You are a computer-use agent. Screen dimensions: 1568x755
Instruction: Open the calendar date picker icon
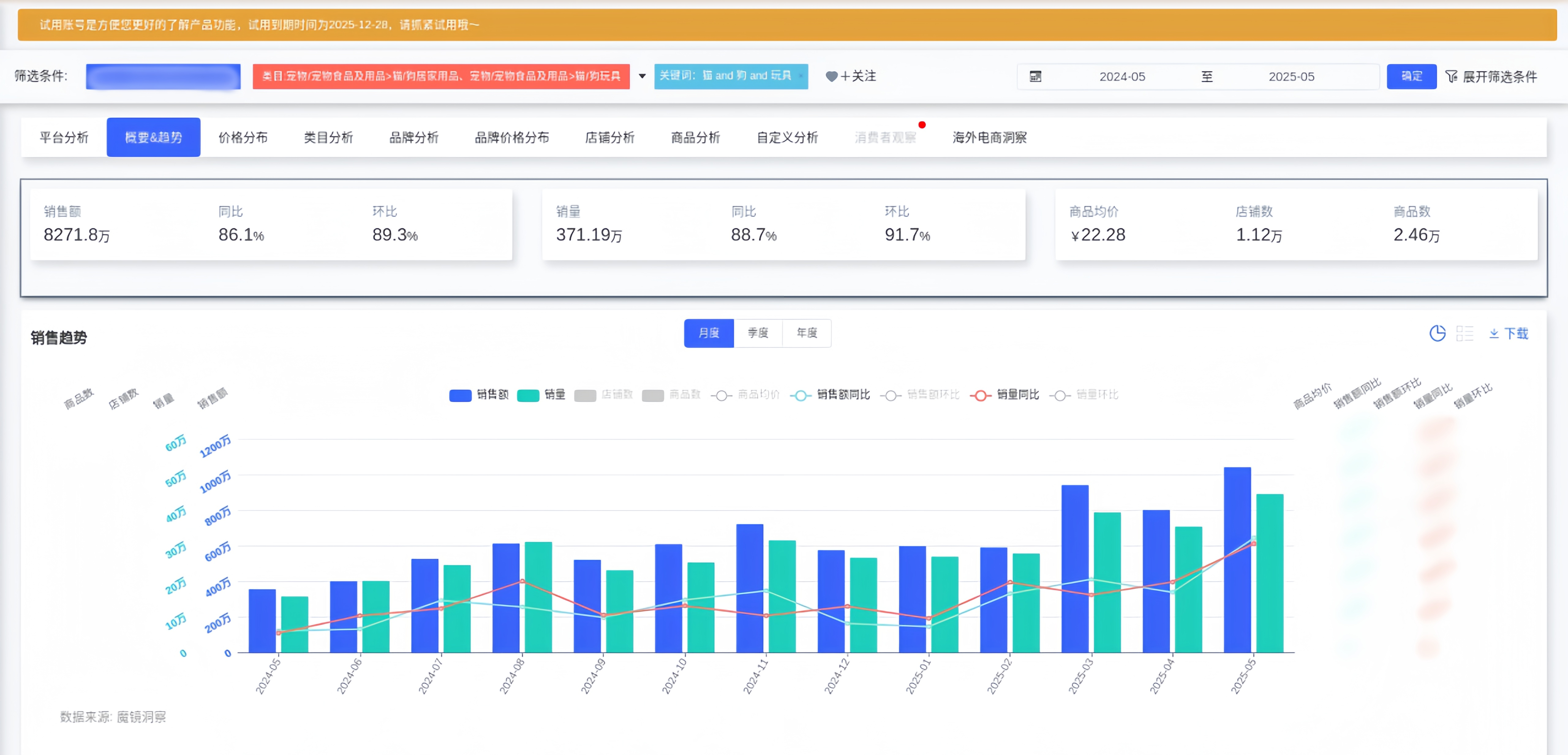(x=1035, y=77)
